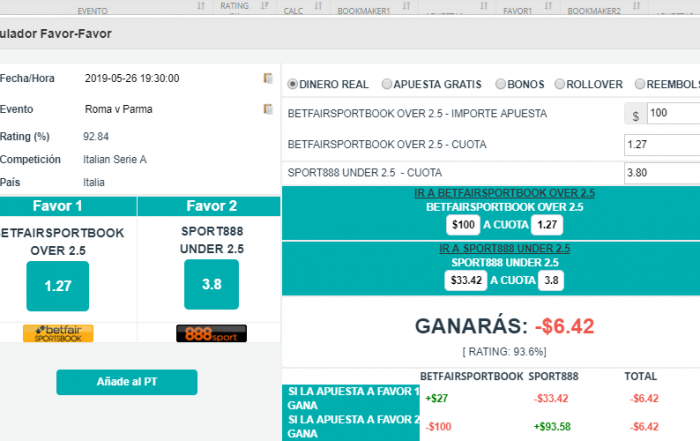Copy the Fecha/Hora value using clipboard icon
Image resolution: width=700 pixels, height=441 pixels.
[x=268, y=78]
